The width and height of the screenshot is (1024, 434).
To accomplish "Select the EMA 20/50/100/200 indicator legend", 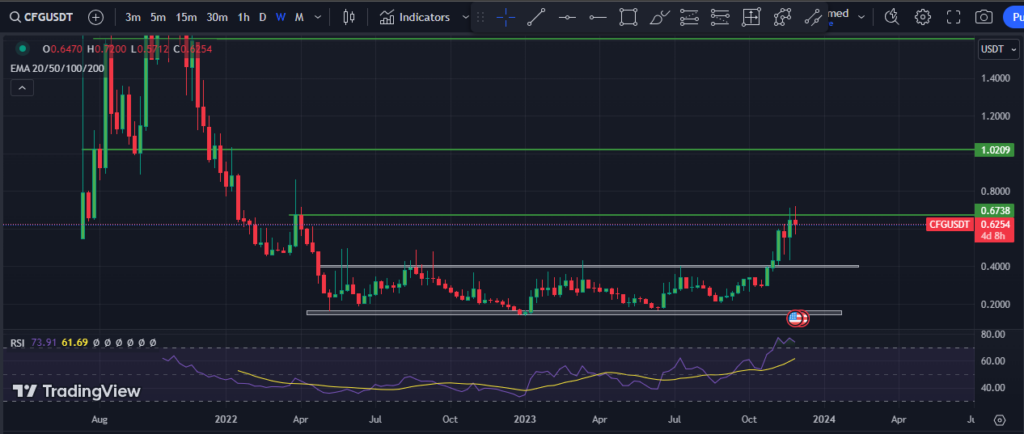I will coord(57,67).
